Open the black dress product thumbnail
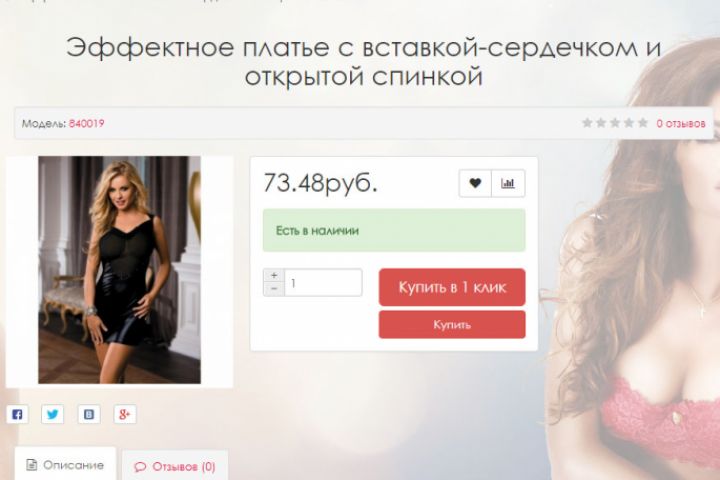720x480 pixels. click(119, 270)
